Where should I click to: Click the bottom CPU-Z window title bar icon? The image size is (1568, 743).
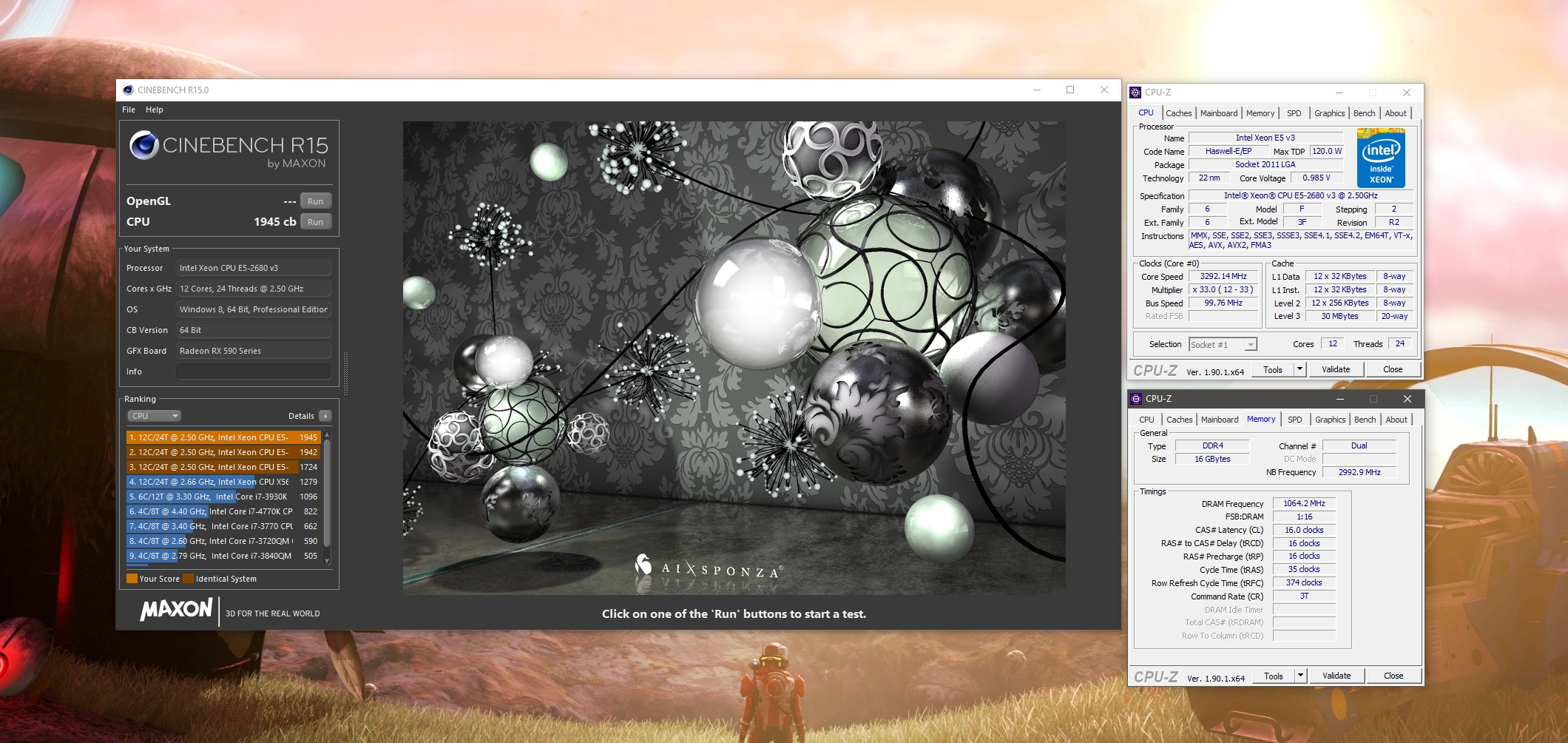tap(1137, 399)
